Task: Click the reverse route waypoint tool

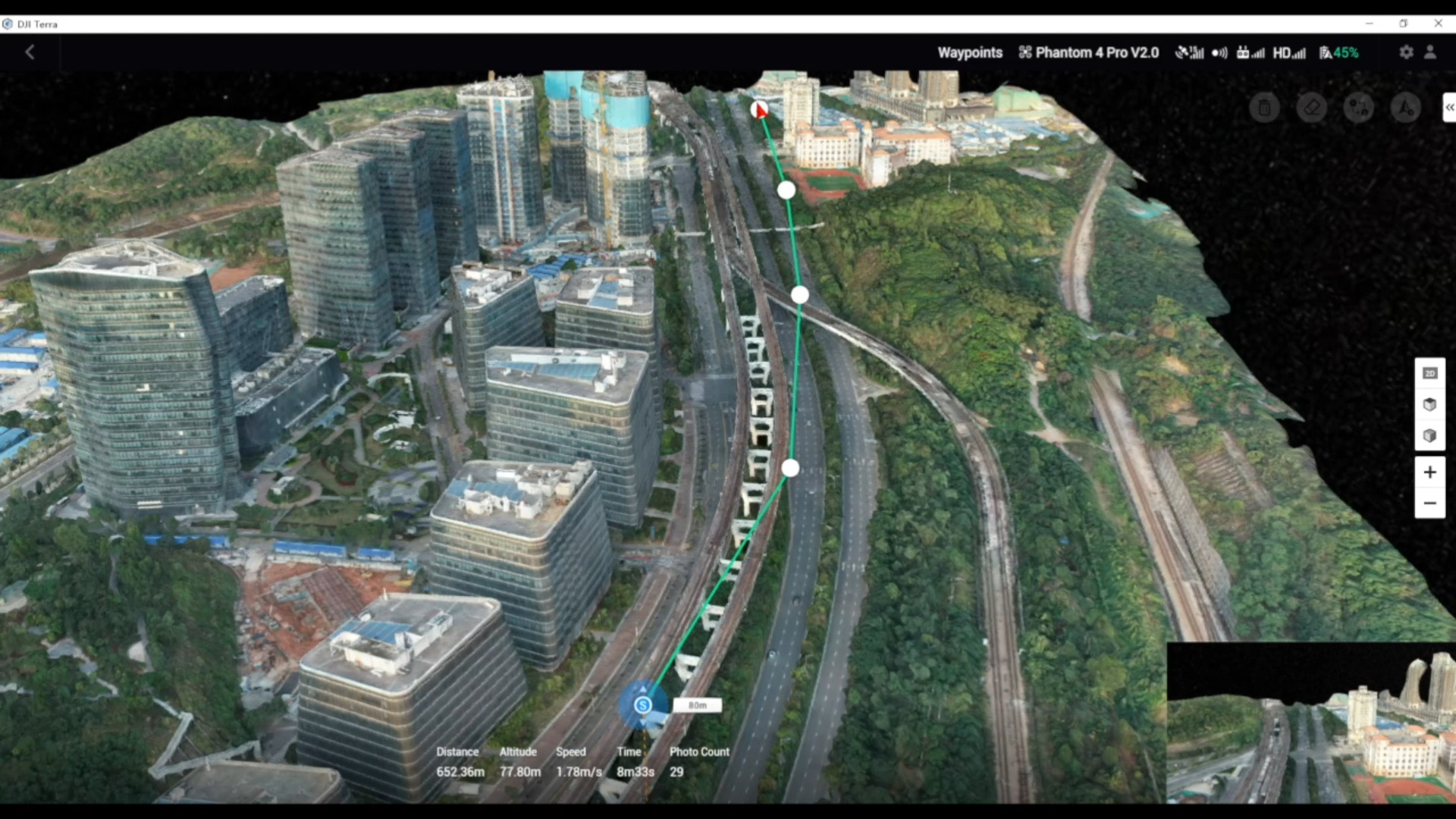Action: [1358, 108]
